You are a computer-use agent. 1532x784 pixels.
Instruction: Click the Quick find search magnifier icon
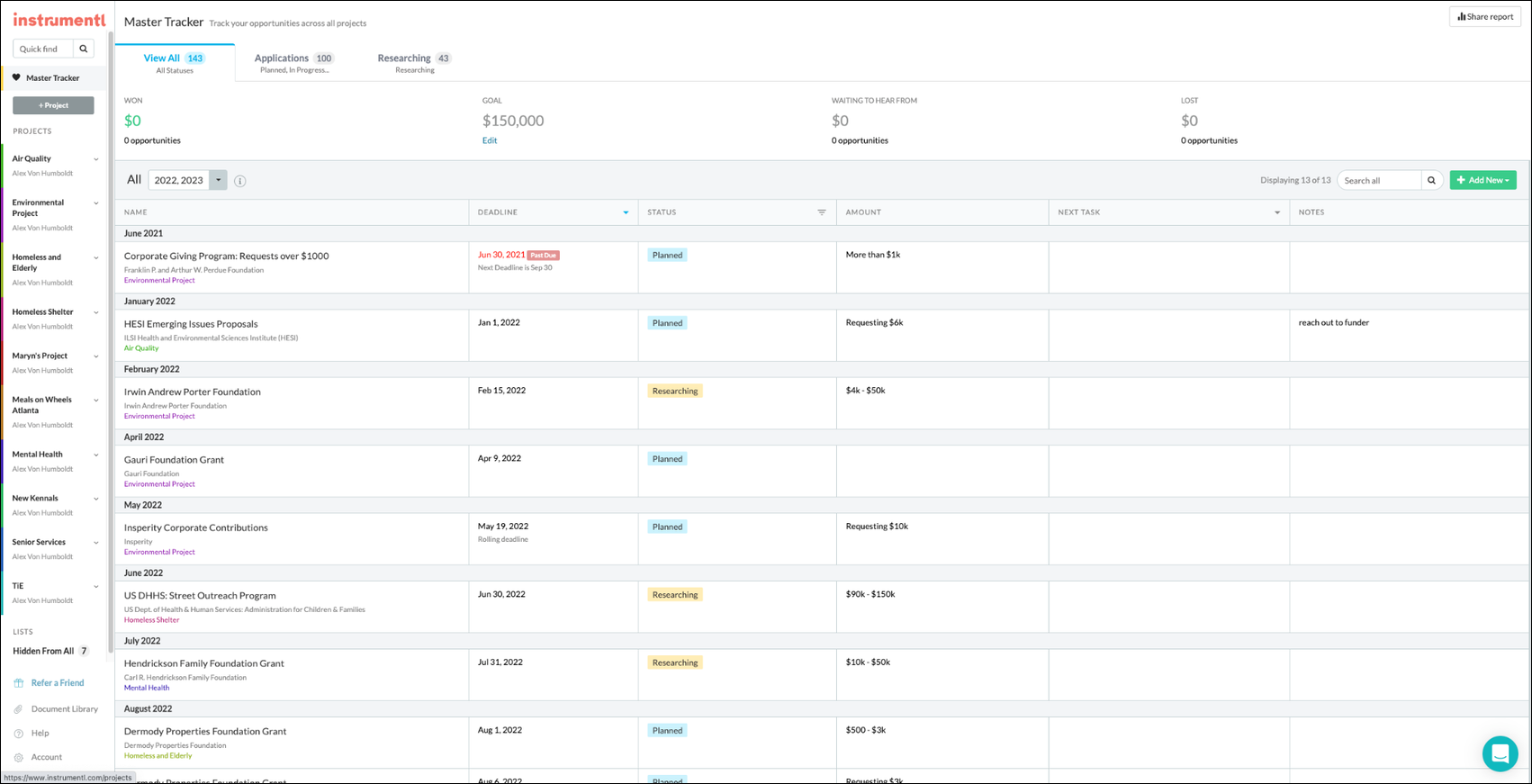(x=84, y=49)
